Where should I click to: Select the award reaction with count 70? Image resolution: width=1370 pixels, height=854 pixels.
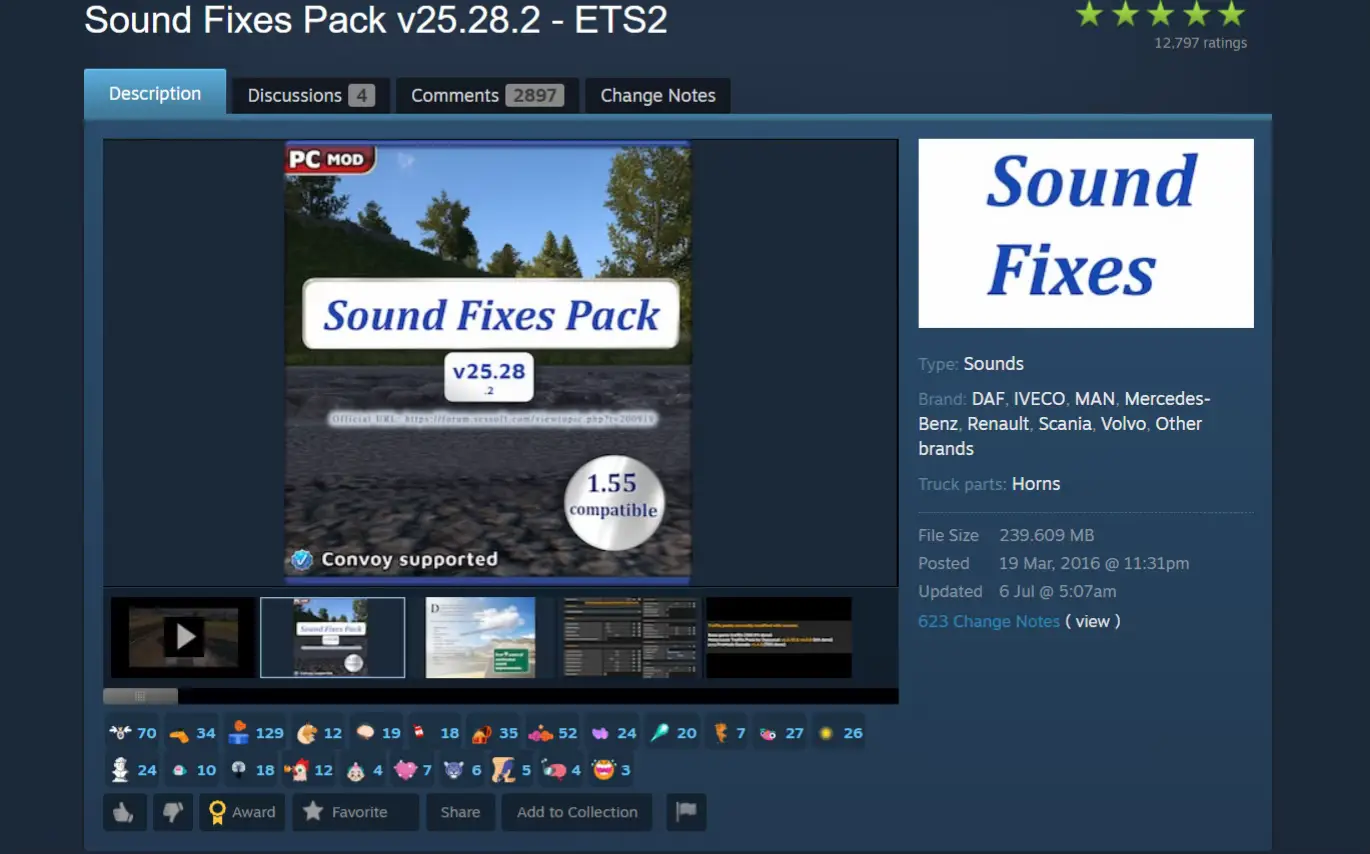(133, 733)
